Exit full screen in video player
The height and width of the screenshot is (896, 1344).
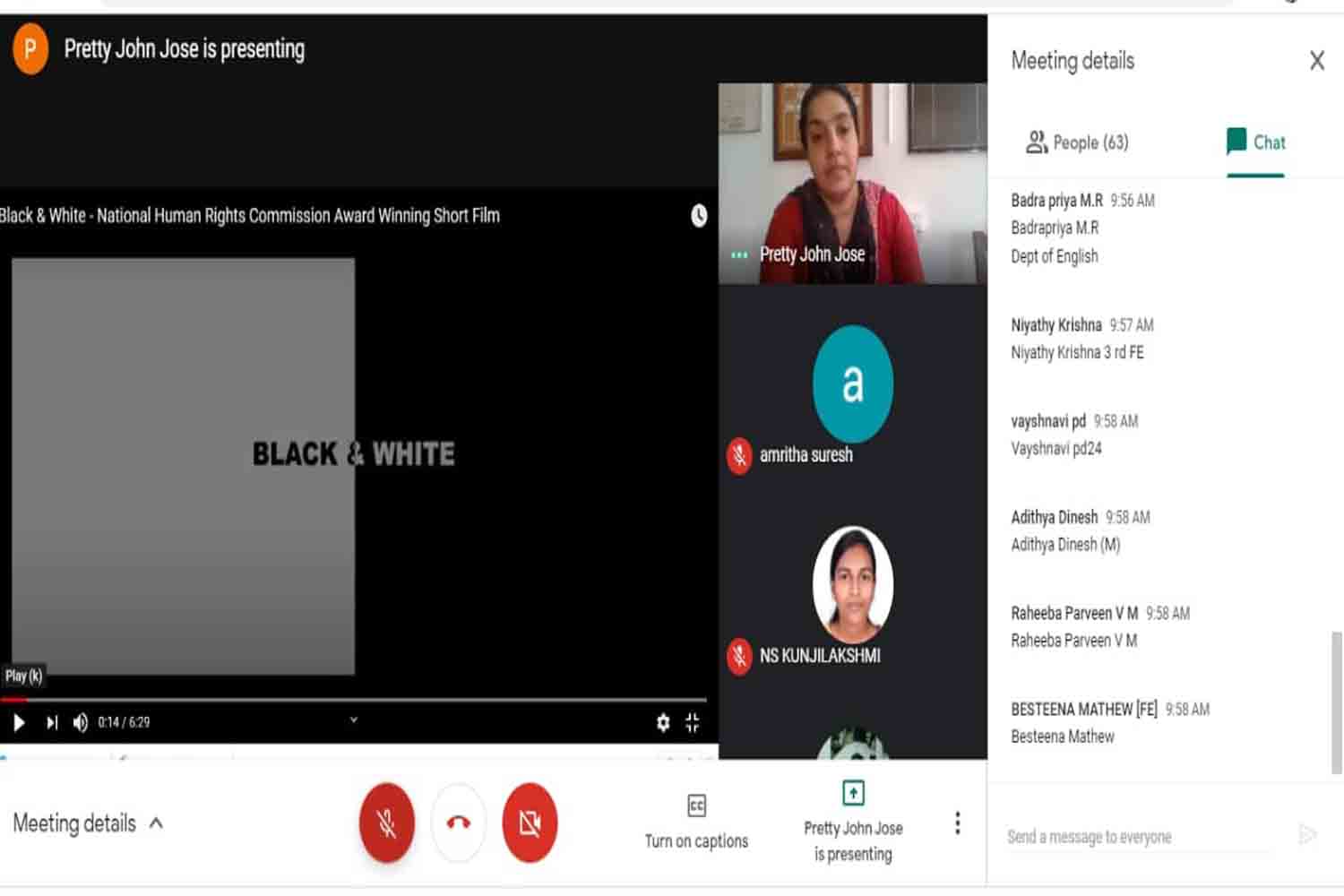693,722
